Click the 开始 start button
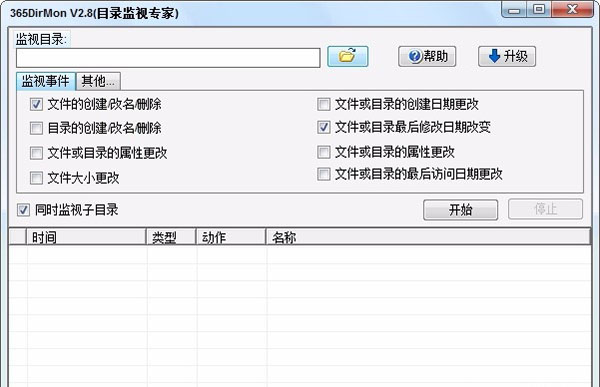Viewport: 600px width, 387px height. [x=460, y=210]
